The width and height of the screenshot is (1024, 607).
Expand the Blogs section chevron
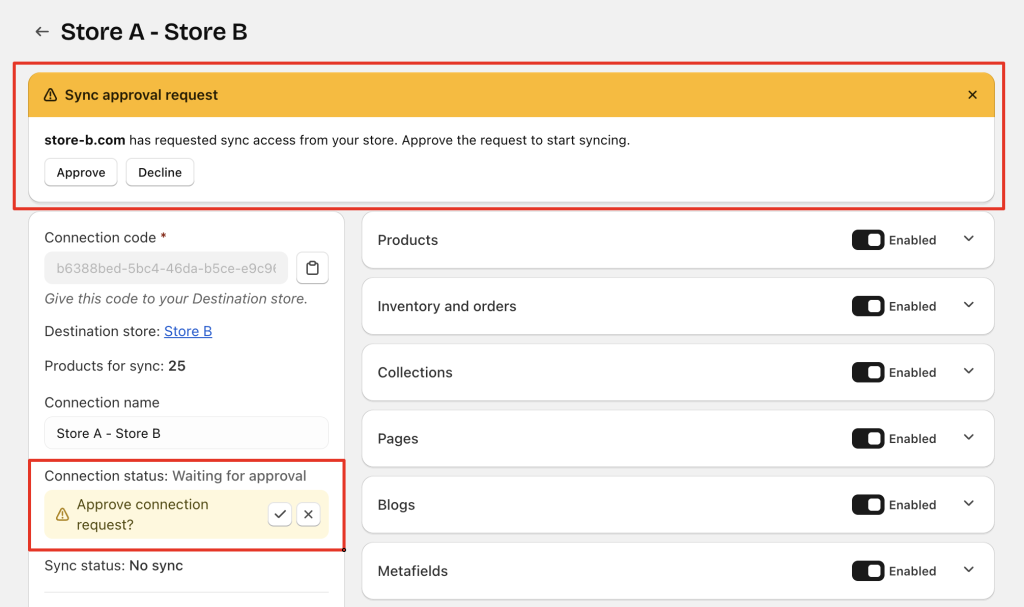click(x=968, y=504)
